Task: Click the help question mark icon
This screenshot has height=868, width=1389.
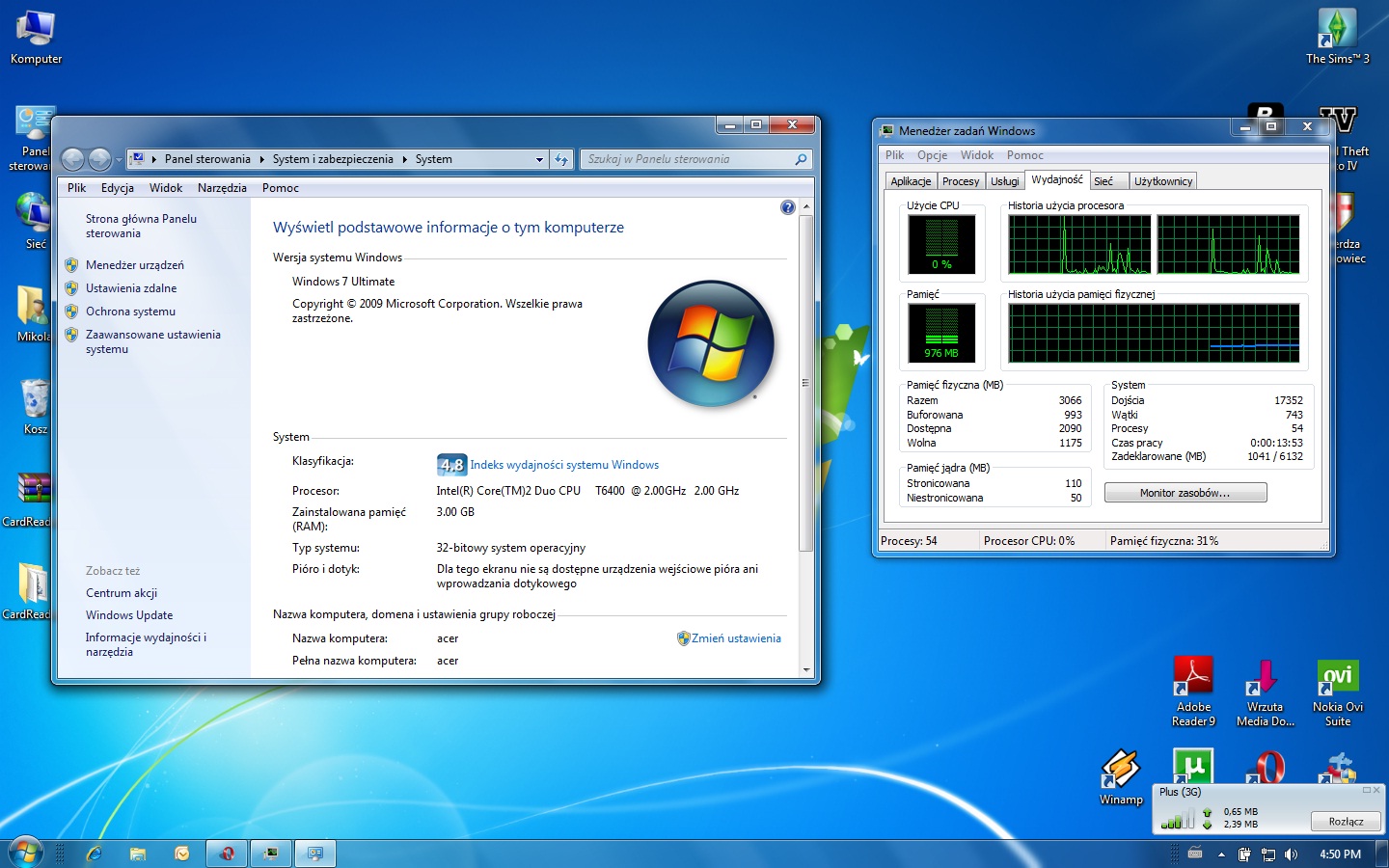Action: coord(787,207)
